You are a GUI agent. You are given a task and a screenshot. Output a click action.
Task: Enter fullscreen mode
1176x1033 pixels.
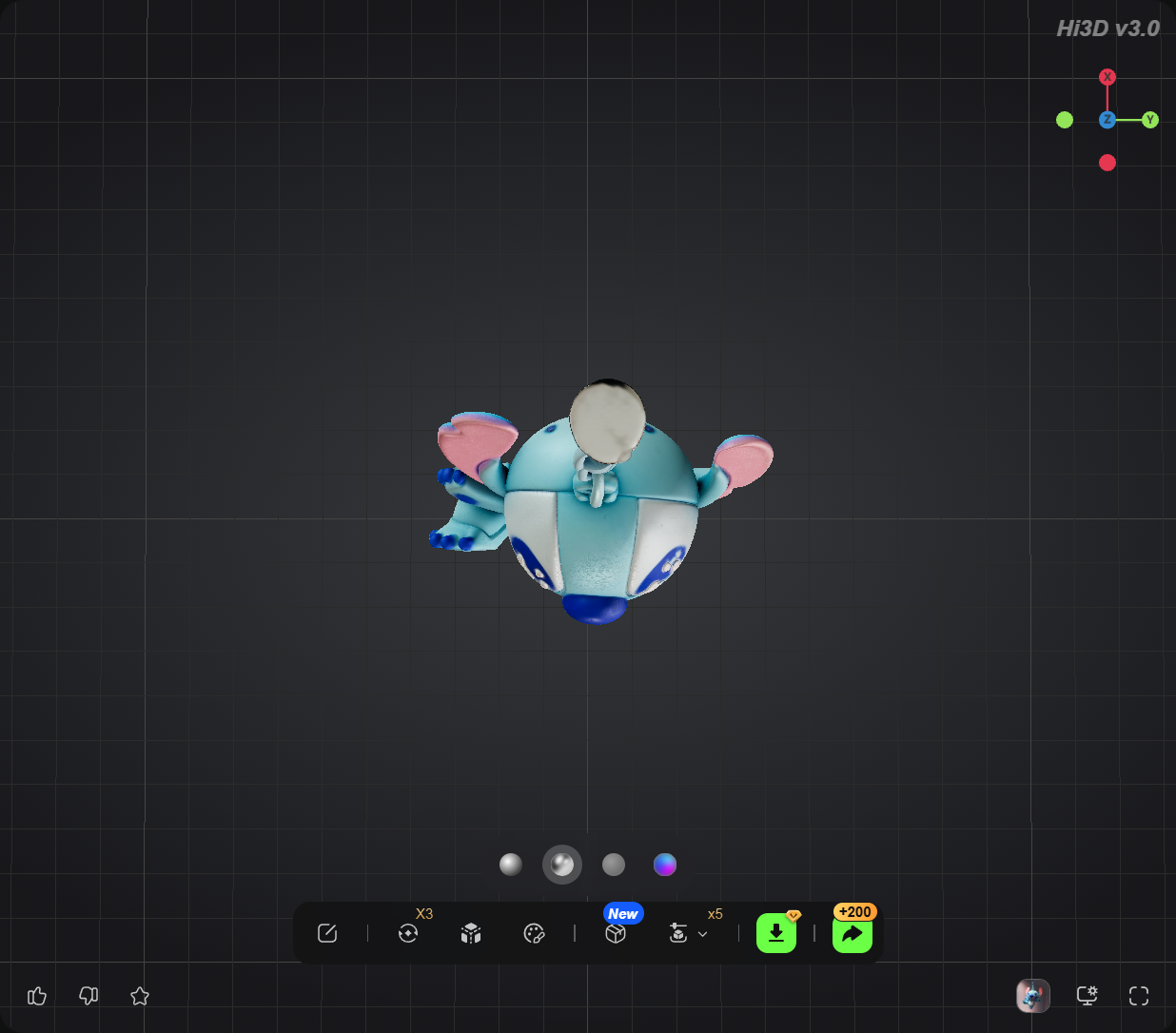click(x=1139, y=996)
